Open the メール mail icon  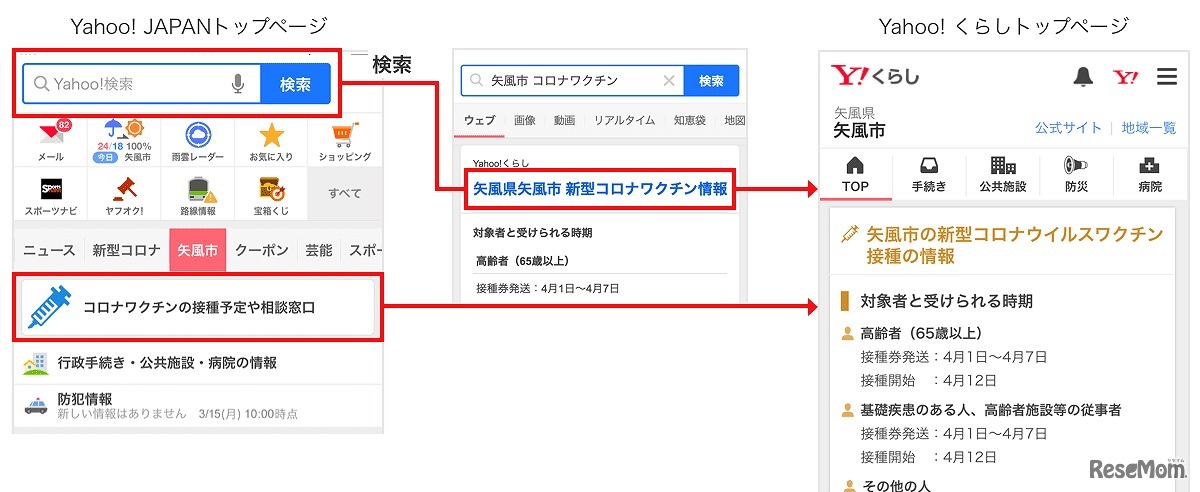click(50, 141)
